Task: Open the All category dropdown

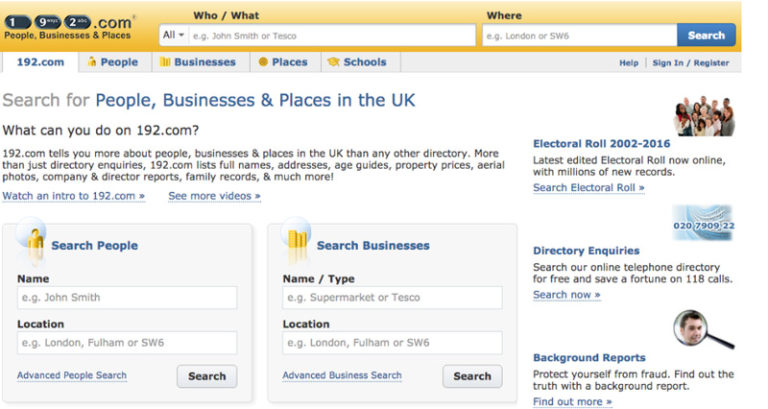Action: pos(173,35)
